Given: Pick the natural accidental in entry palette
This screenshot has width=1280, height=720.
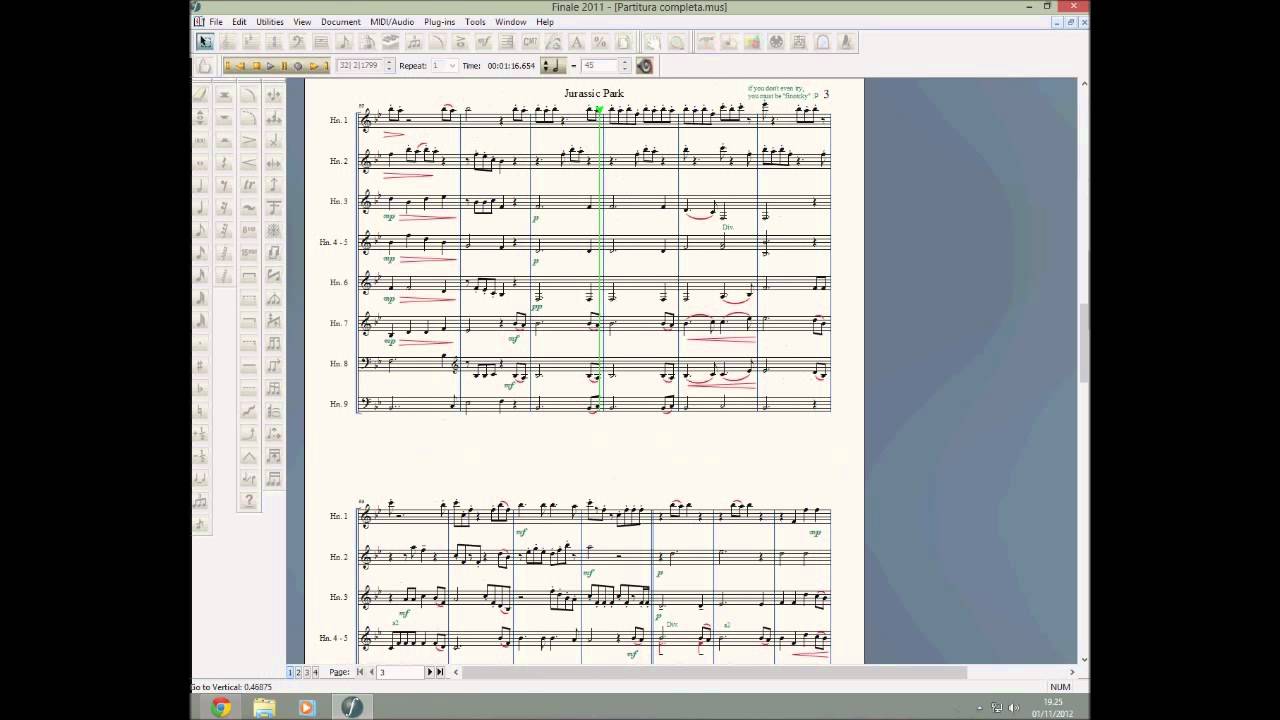Looking at the screenshot, I should [x=200, y=411].
